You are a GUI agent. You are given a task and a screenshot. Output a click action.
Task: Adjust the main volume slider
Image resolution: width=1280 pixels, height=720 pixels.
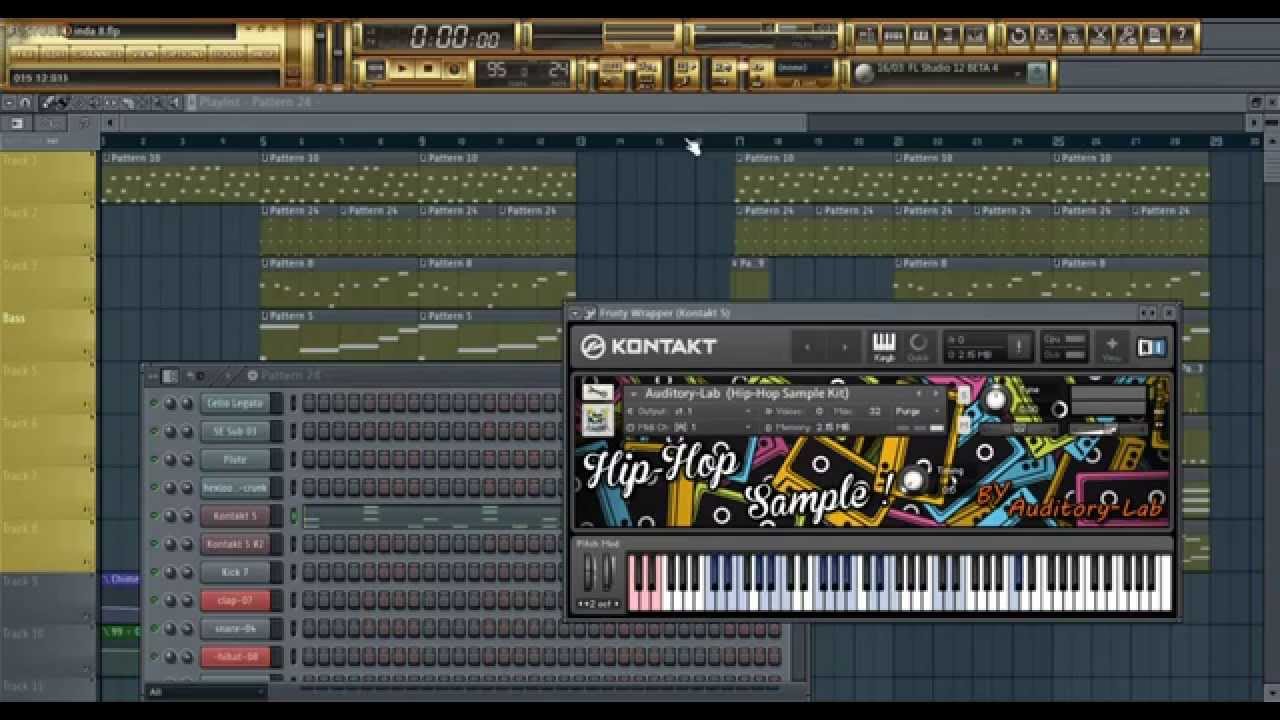321,55
